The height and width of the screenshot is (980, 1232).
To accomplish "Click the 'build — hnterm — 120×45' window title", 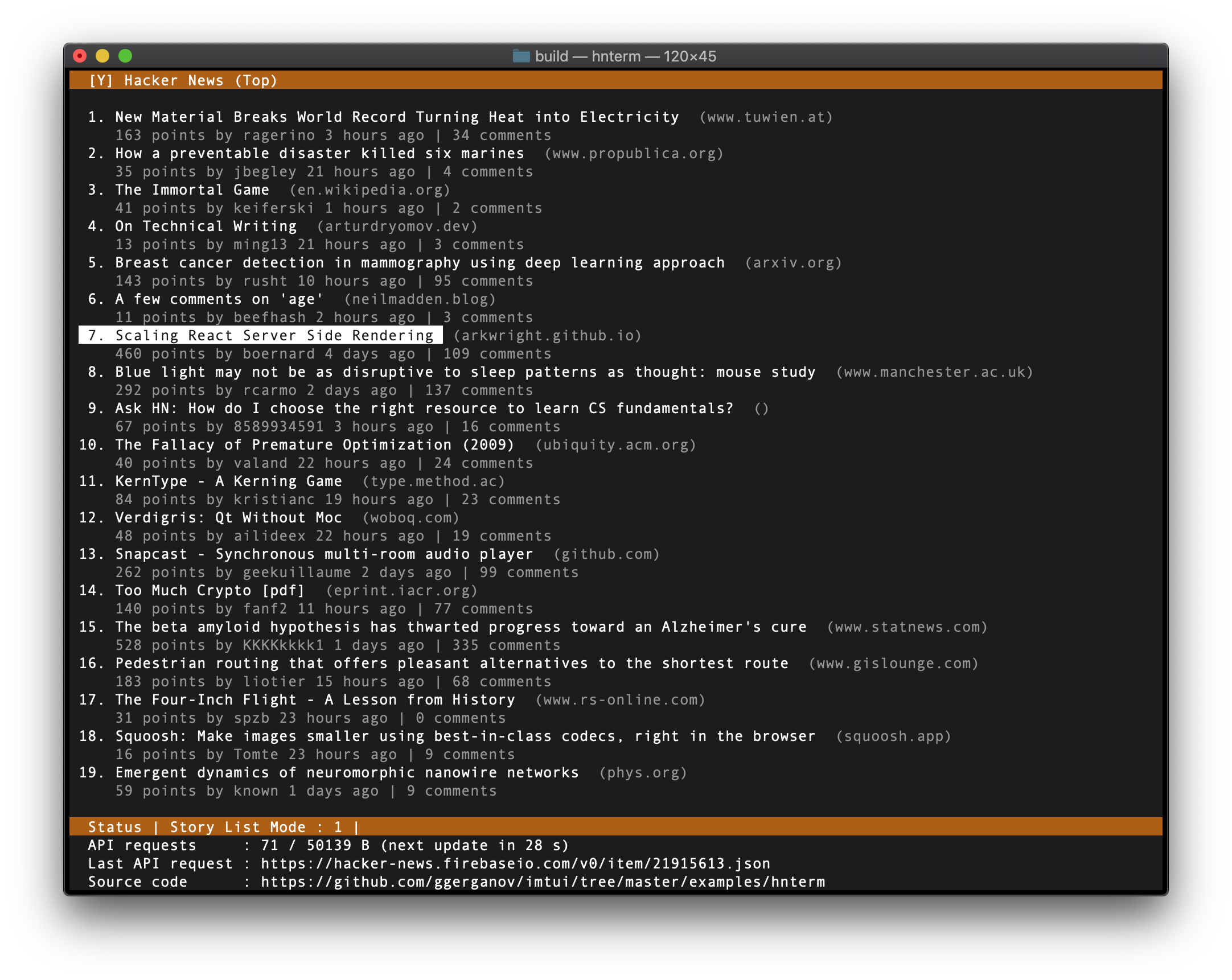I will (625, 56).
